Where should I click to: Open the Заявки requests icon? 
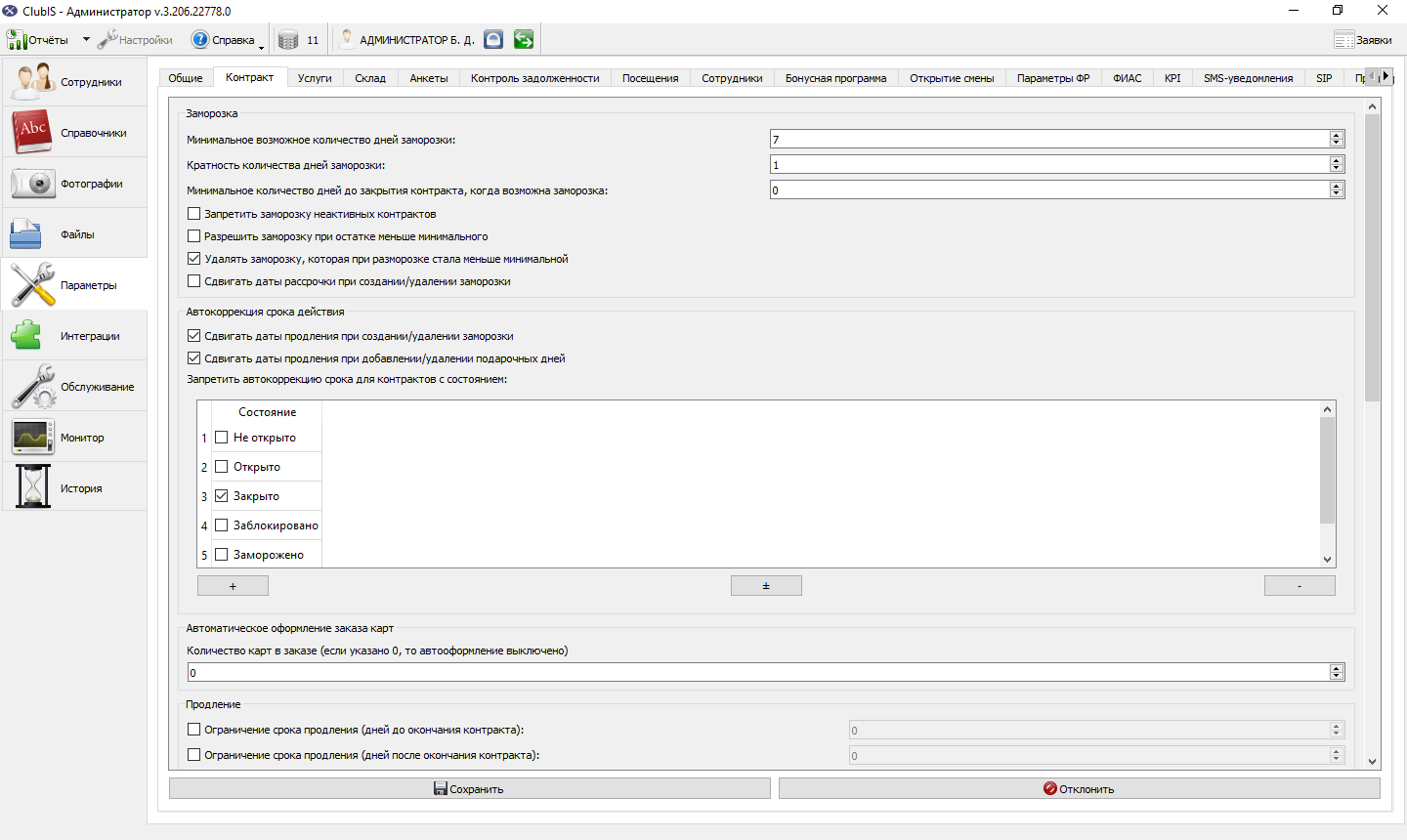coord(1344,40)
